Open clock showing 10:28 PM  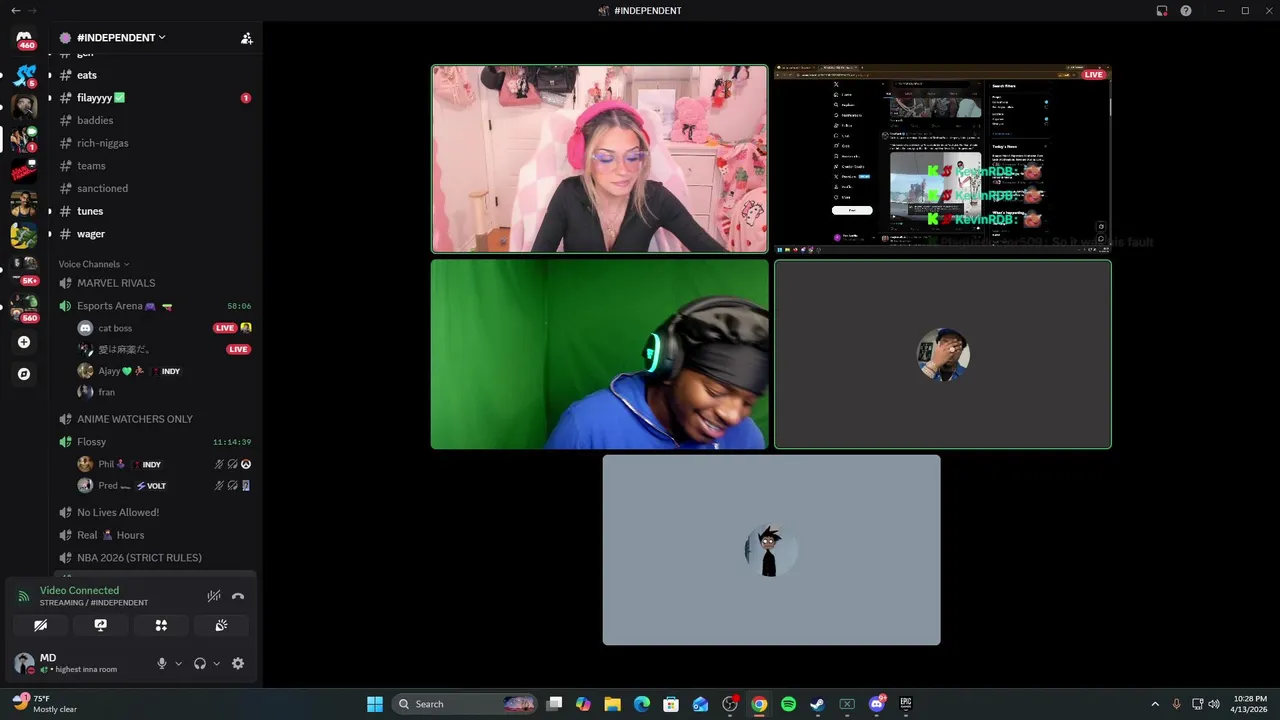[1250, 704]
